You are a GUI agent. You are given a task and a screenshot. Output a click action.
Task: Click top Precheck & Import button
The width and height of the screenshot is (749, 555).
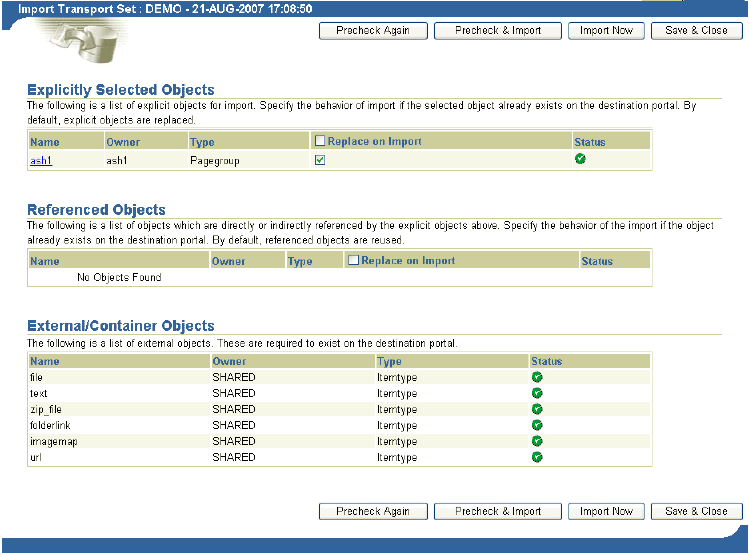[x=498, y=31]
